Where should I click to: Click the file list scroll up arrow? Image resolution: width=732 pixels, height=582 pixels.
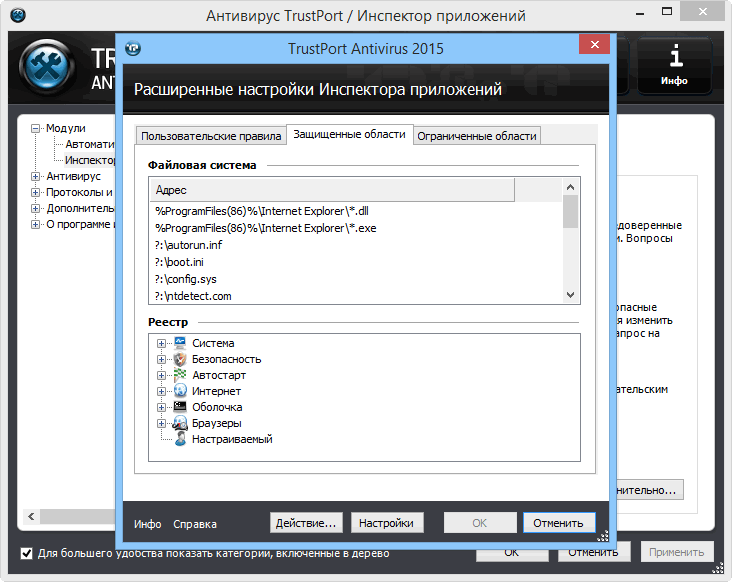570,187
